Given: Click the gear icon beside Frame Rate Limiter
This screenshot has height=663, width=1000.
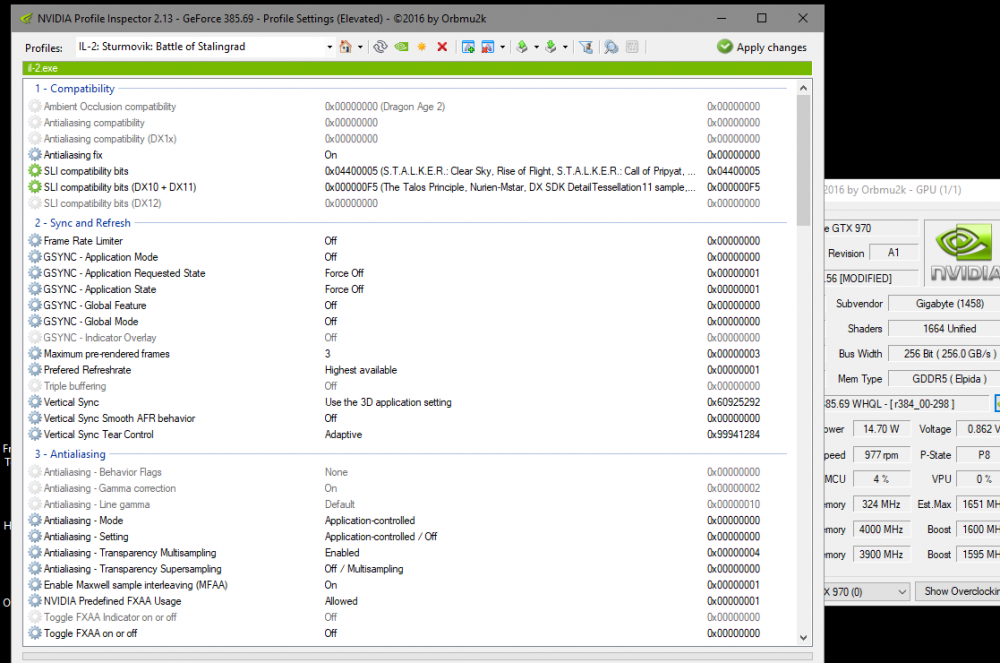Looking at the screenshot, I should tap(35, 241).
